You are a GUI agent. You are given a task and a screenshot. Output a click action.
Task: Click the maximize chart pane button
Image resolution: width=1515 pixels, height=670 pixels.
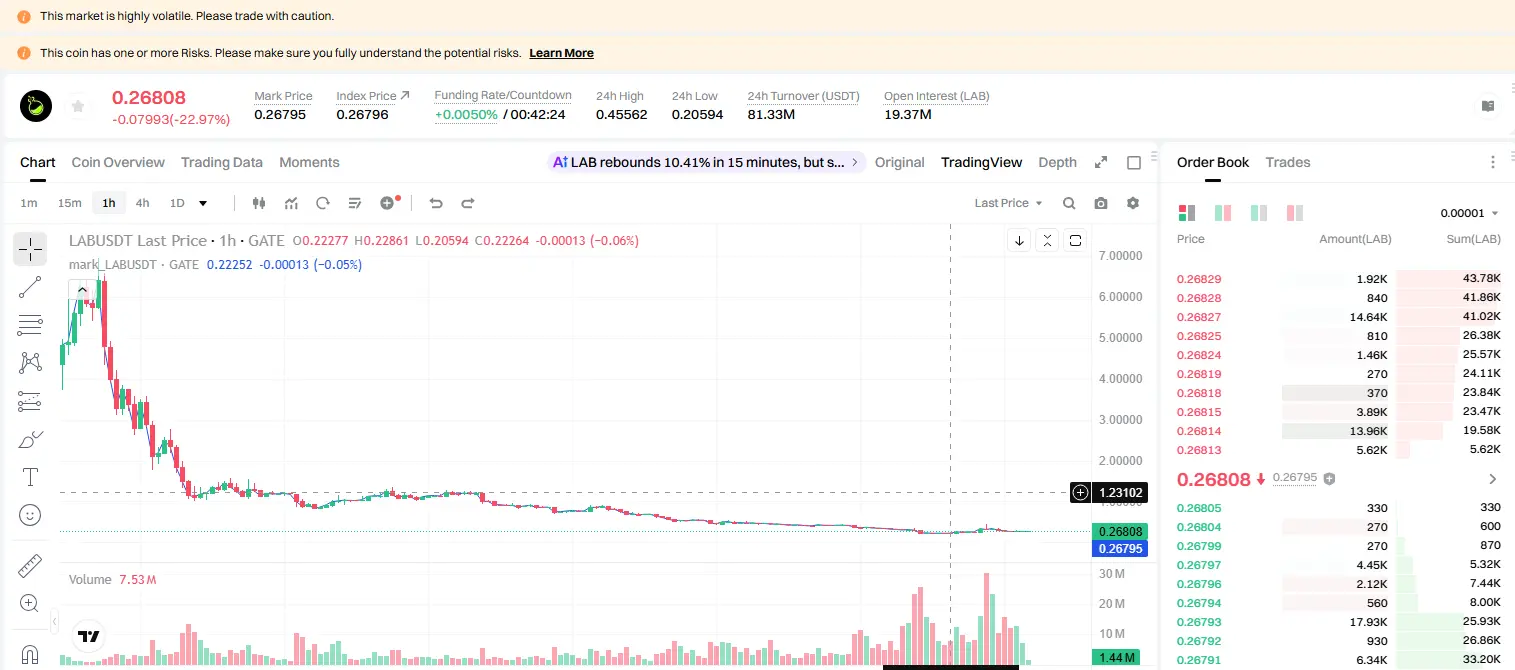(1075, 240)
